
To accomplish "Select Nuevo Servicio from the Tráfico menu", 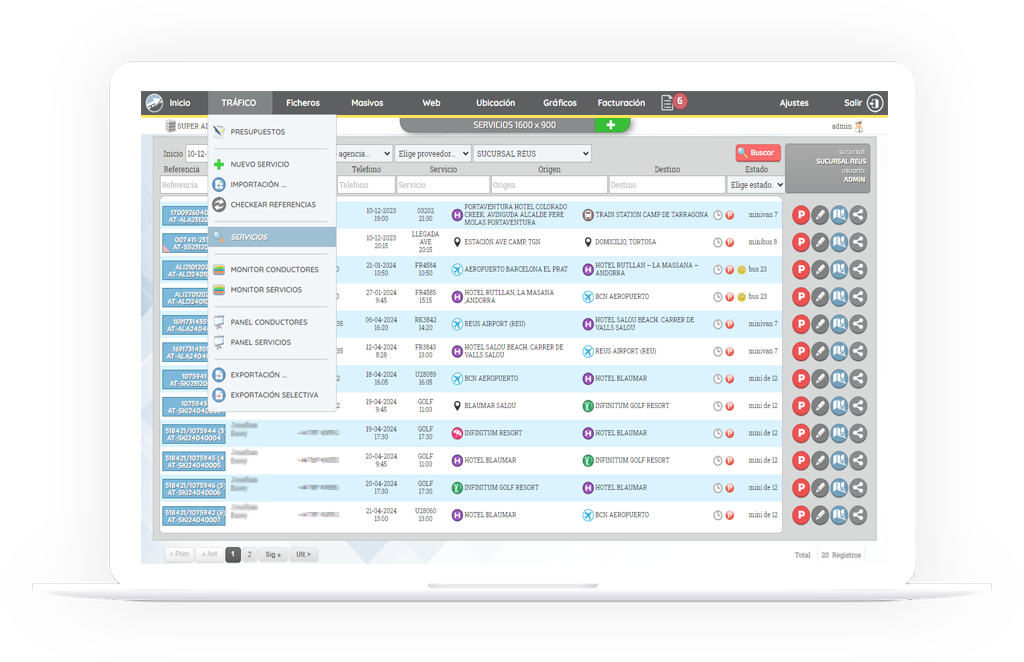I will click(x=259, y=165).
